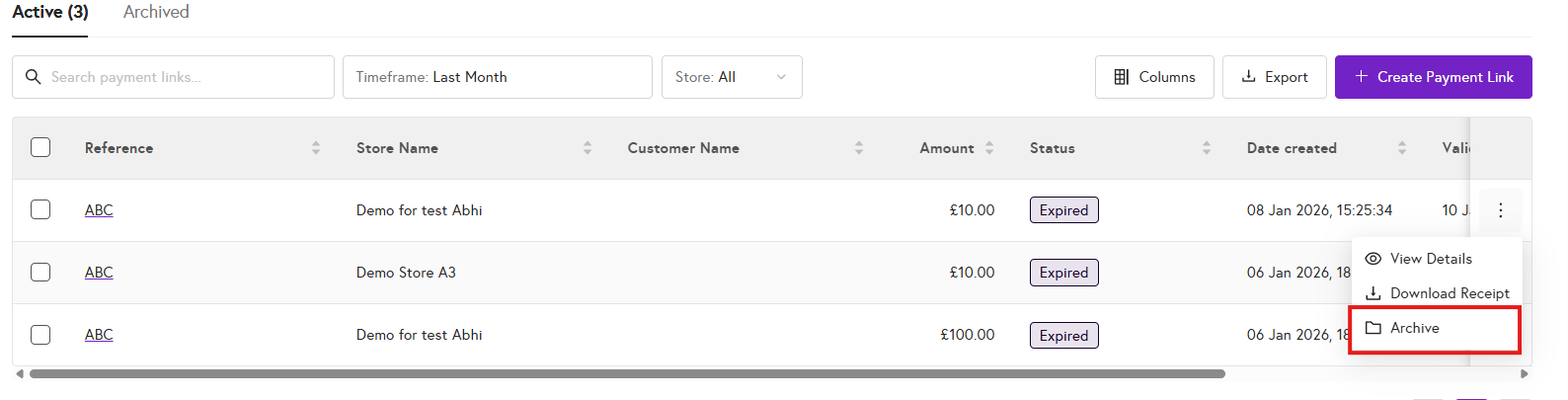
Task: Open the Store: All dropdown
Action: 731,77
